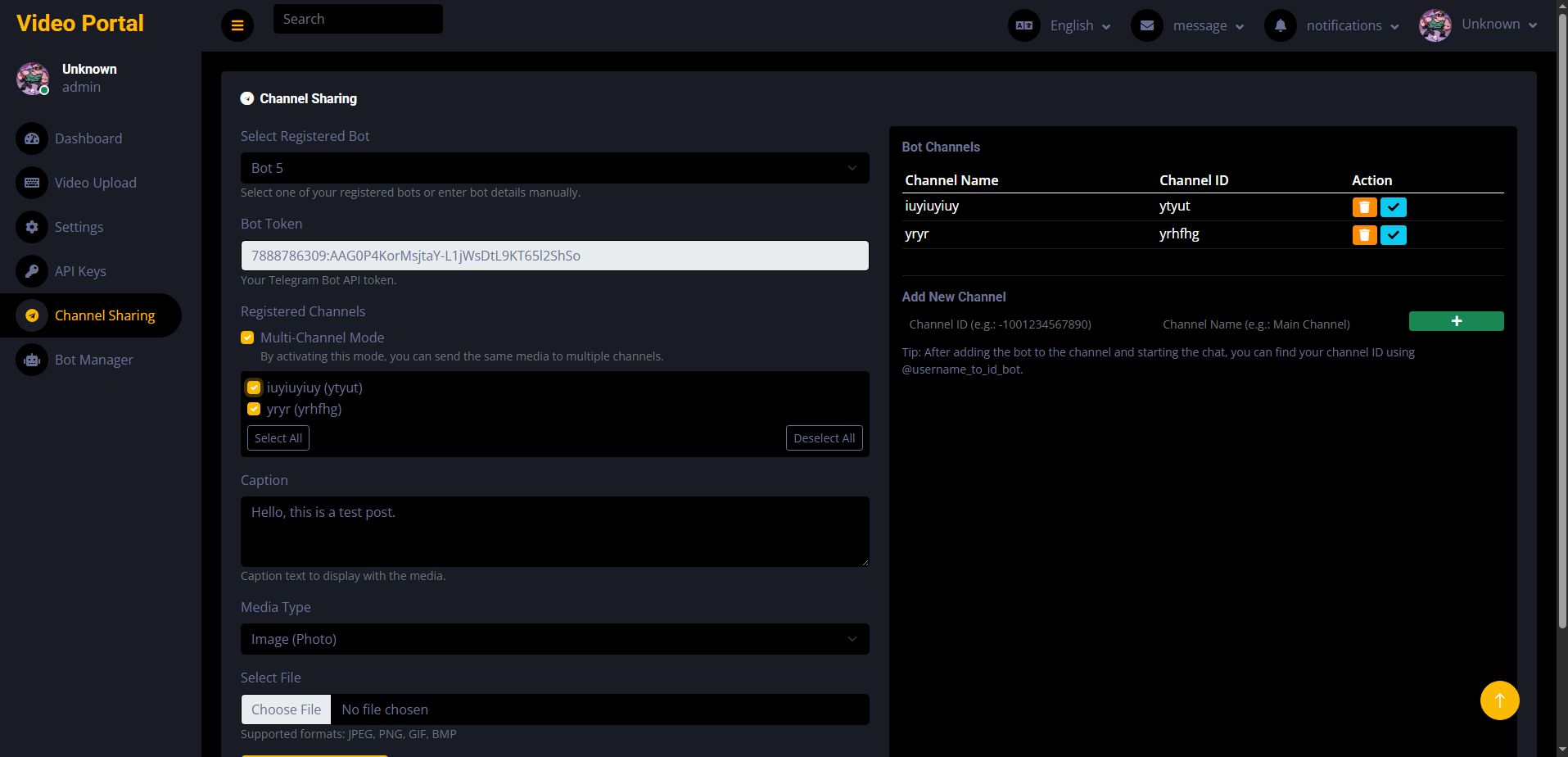Click the yellow scroll-to-top arrow button
This screenshot has width=1568, height=757.
pos(1499,700)
